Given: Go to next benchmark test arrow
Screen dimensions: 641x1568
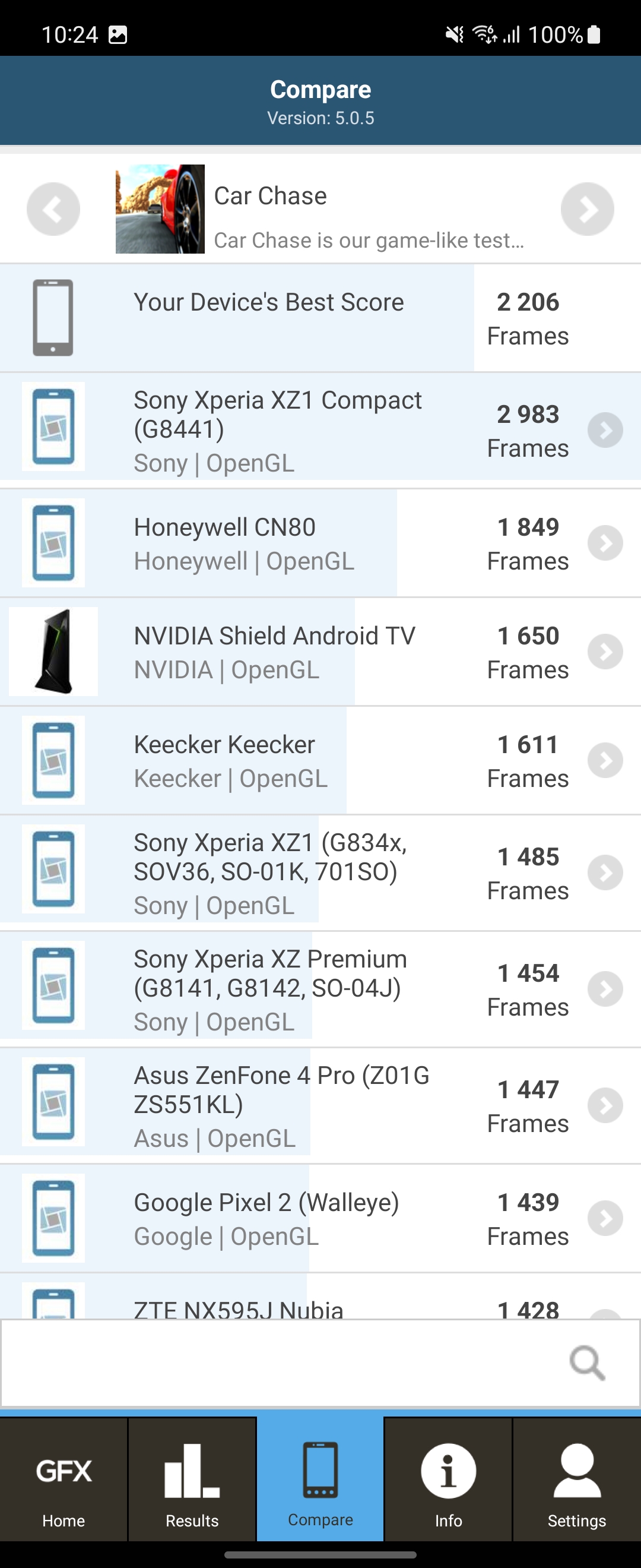Looking at the screenshot, I should pos(587,209).
